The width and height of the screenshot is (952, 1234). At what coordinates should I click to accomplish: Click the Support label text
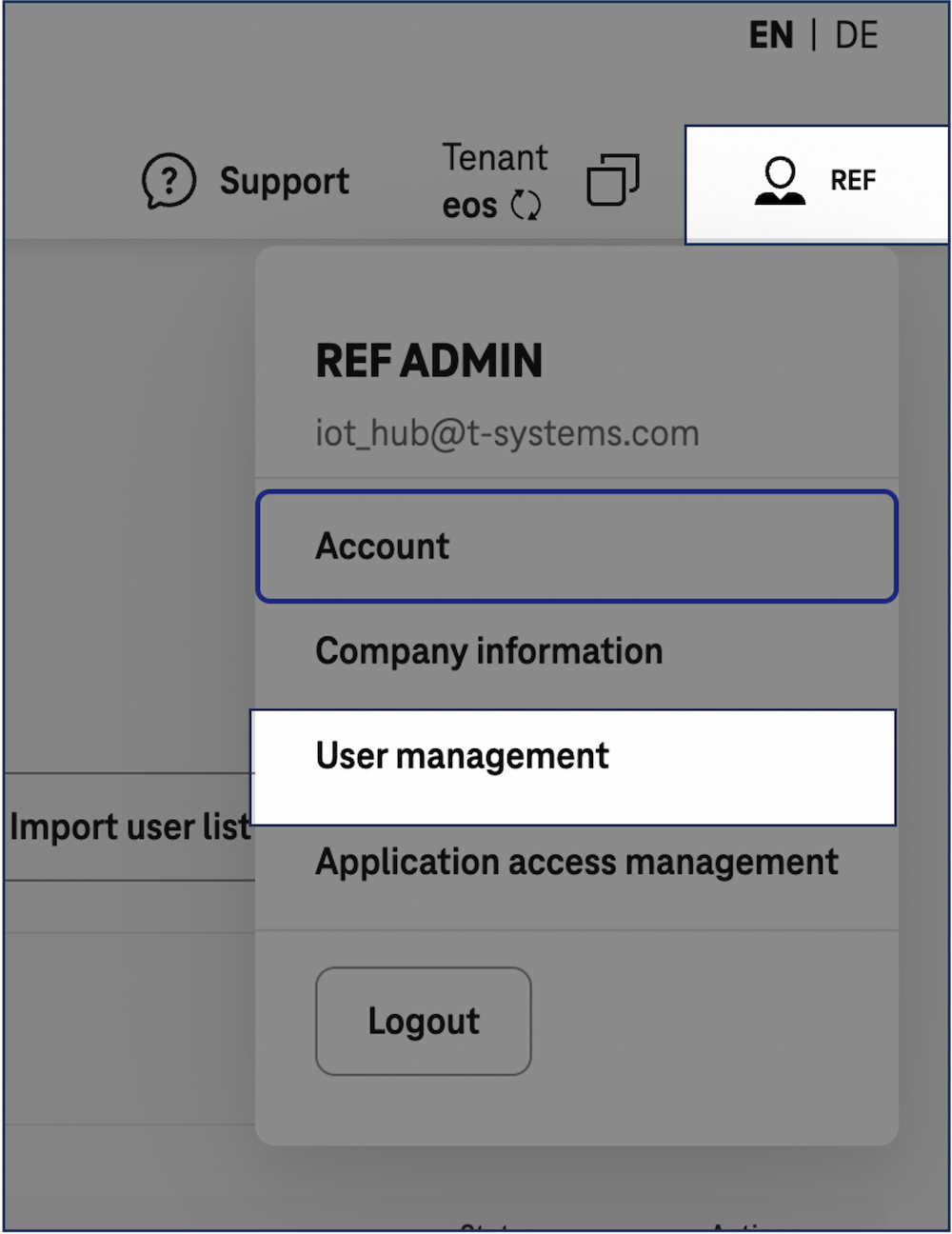285,181
